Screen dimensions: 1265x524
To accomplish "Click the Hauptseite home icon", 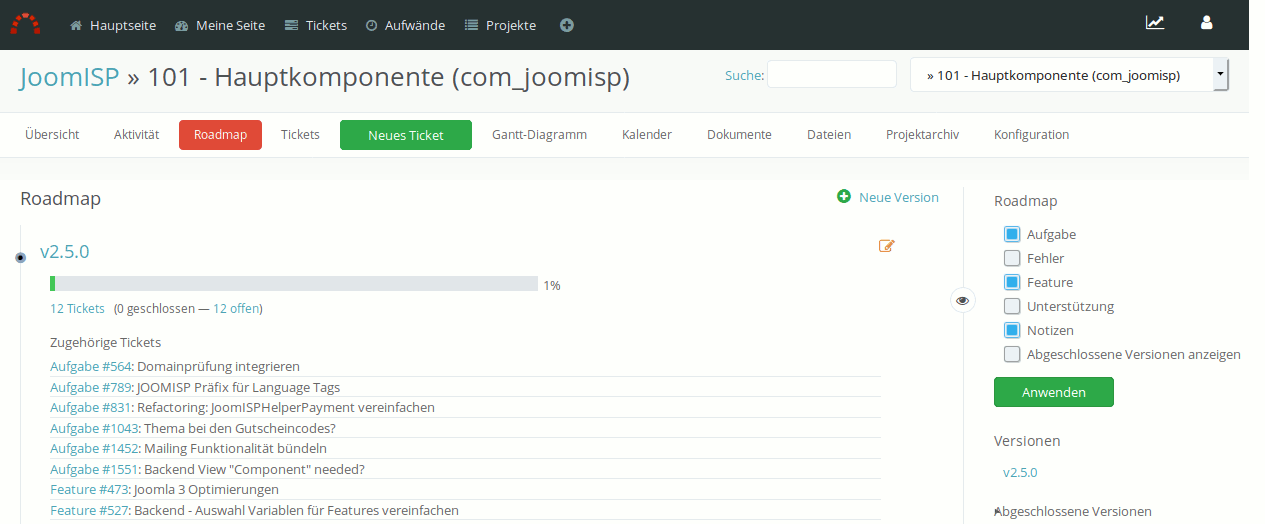I will pos(76,25).
